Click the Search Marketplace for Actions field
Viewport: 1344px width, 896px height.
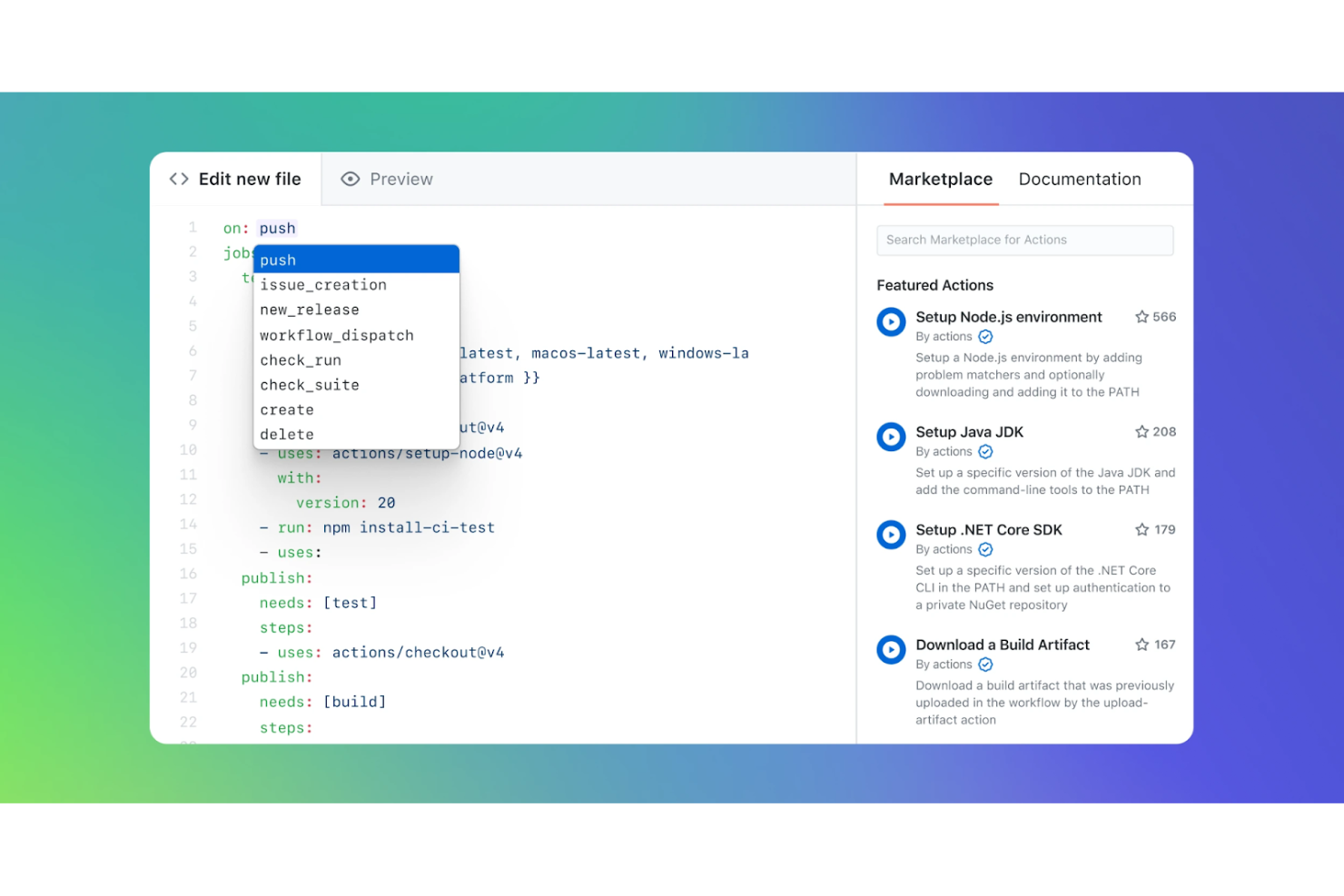click(x=1024, y=240)
